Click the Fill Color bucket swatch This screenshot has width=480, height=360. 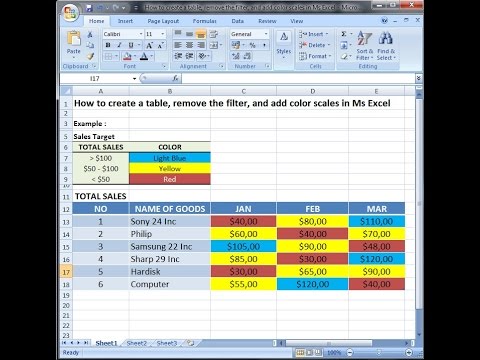tap(127, 56)
